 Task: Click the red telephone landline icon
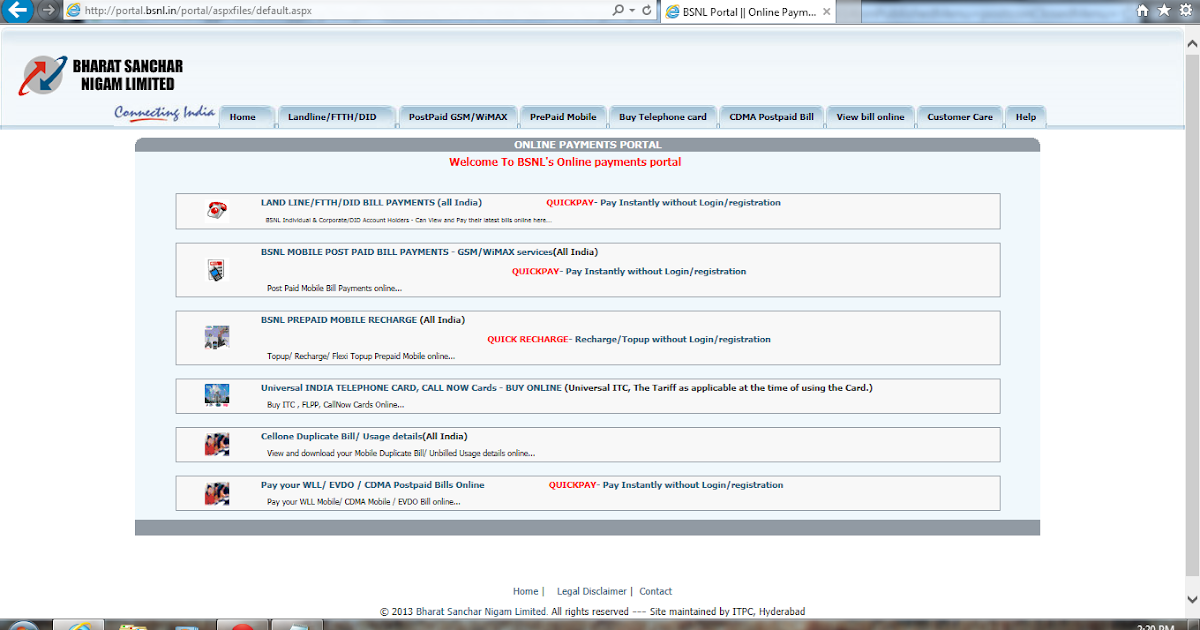(217, 210)
